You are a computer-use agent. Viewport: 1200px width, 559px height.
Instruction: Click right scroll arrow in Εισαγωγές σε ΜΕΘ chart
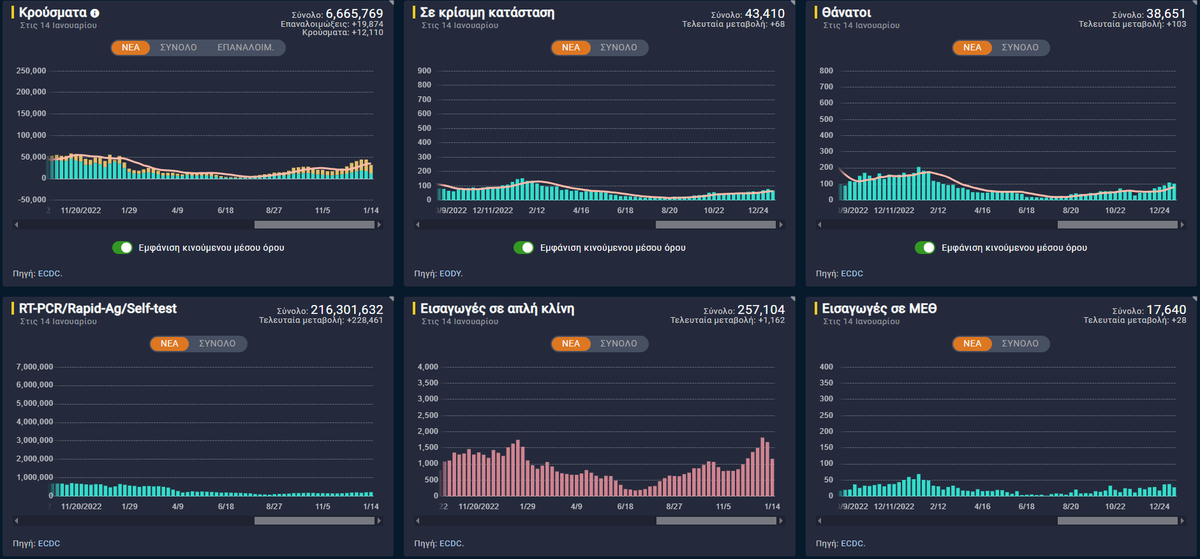pos(1182,521)
